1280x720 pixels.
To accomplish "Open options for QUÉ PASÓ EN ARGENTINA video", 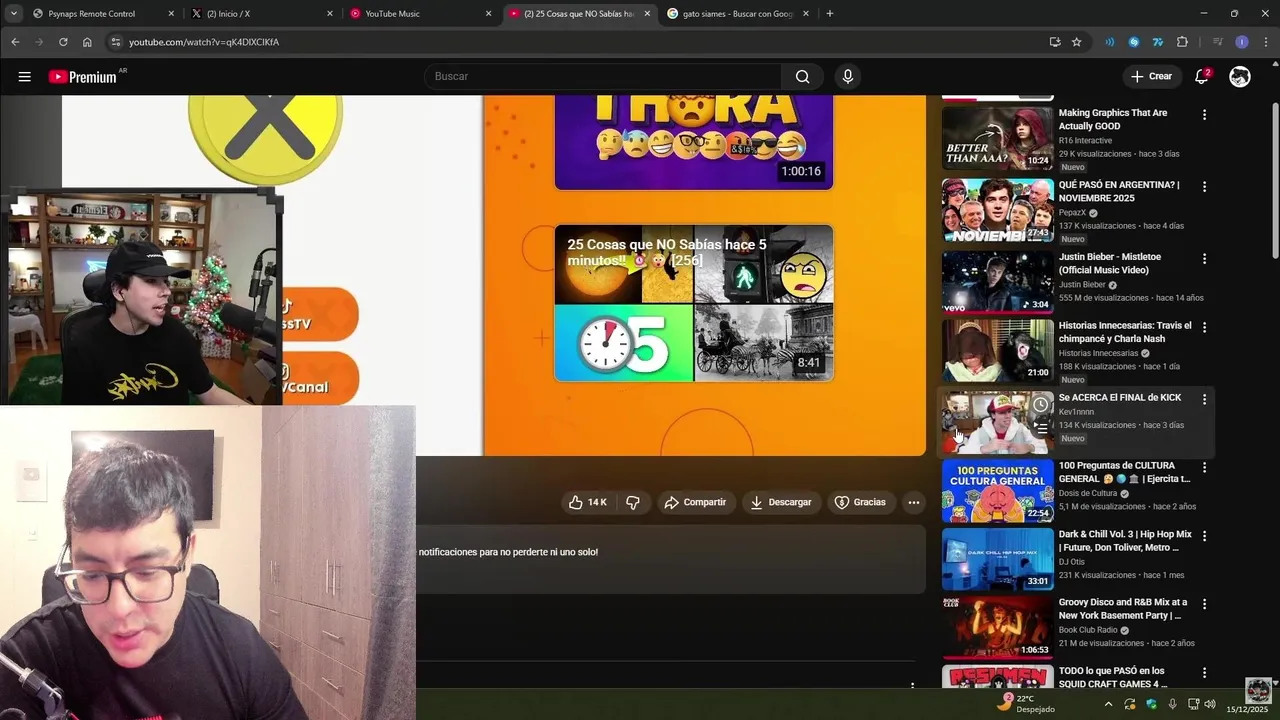I will pos(1204,187).
